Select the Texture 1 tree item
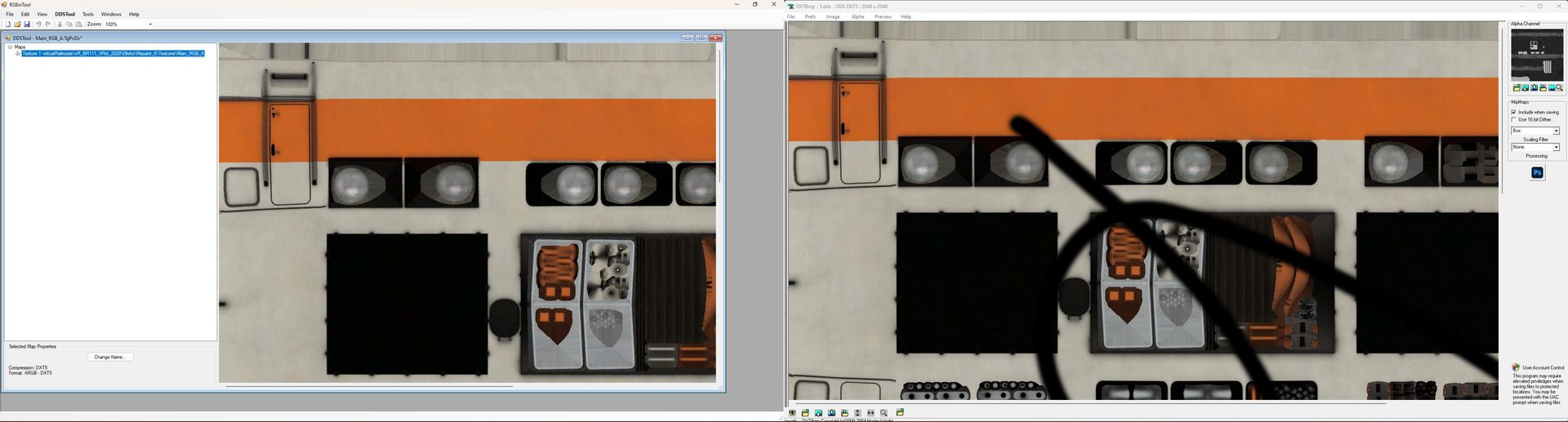This screenshot has height=422, width=1568. [x=113, y=53]
